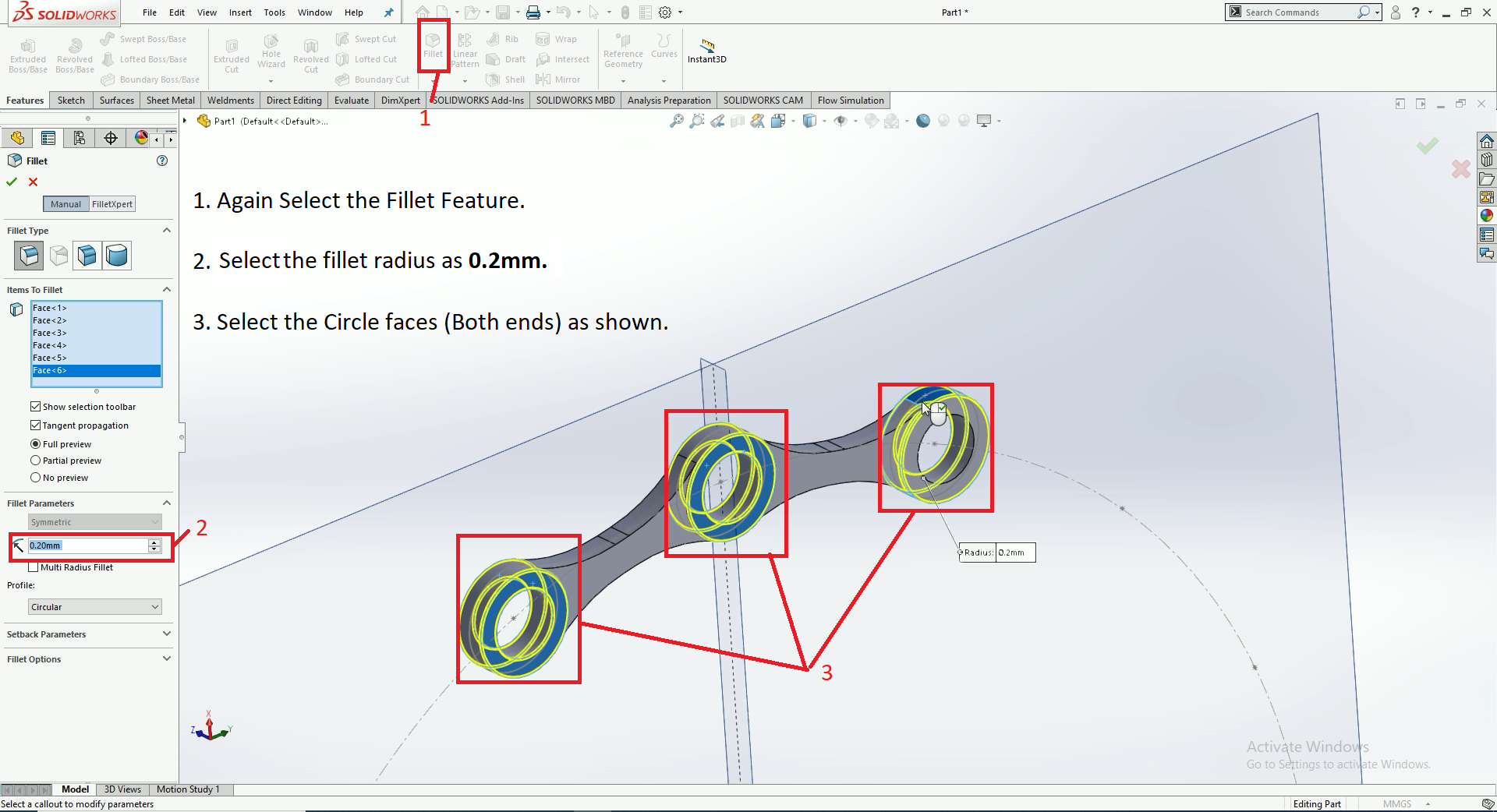Collapse the Fillet Parameters section

click(x=166, y=503)
